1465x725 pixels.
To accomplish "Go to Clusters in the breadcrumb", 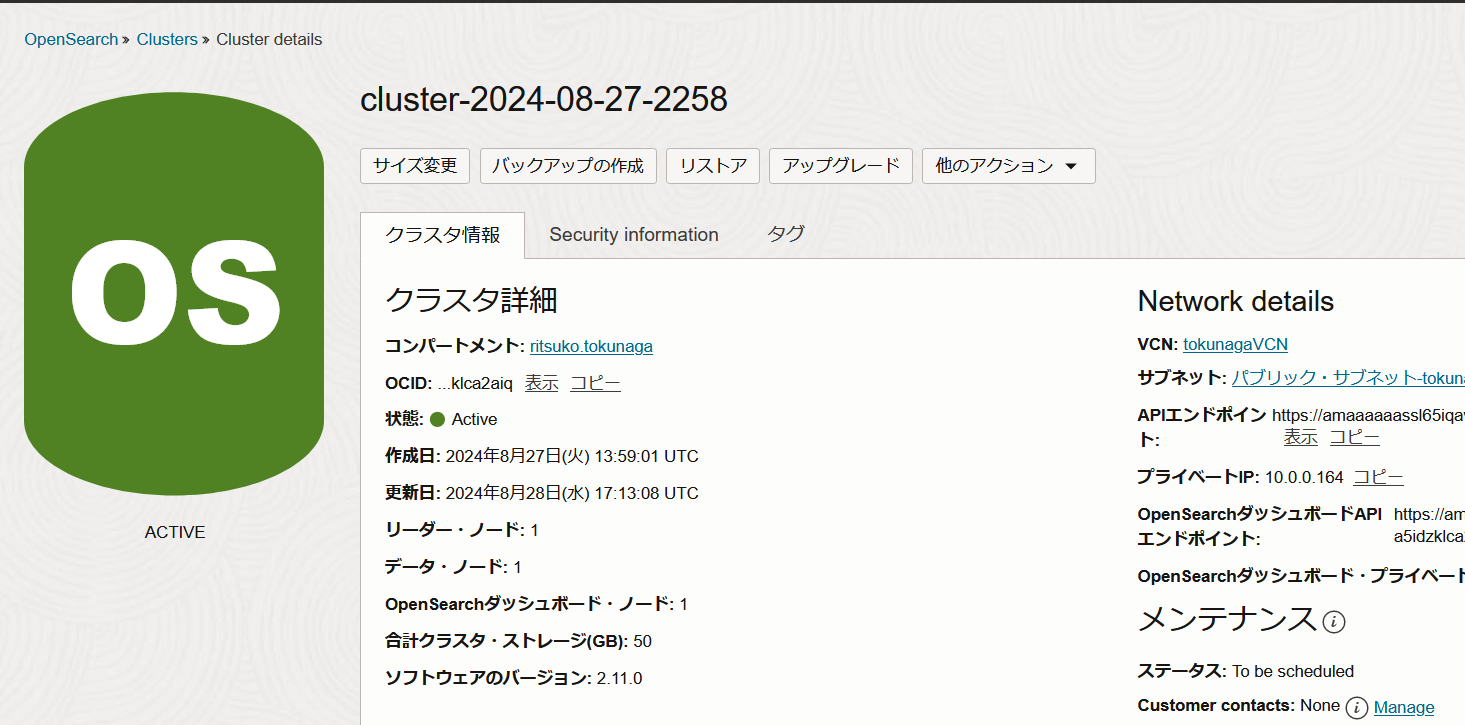I will click(167, 40).
